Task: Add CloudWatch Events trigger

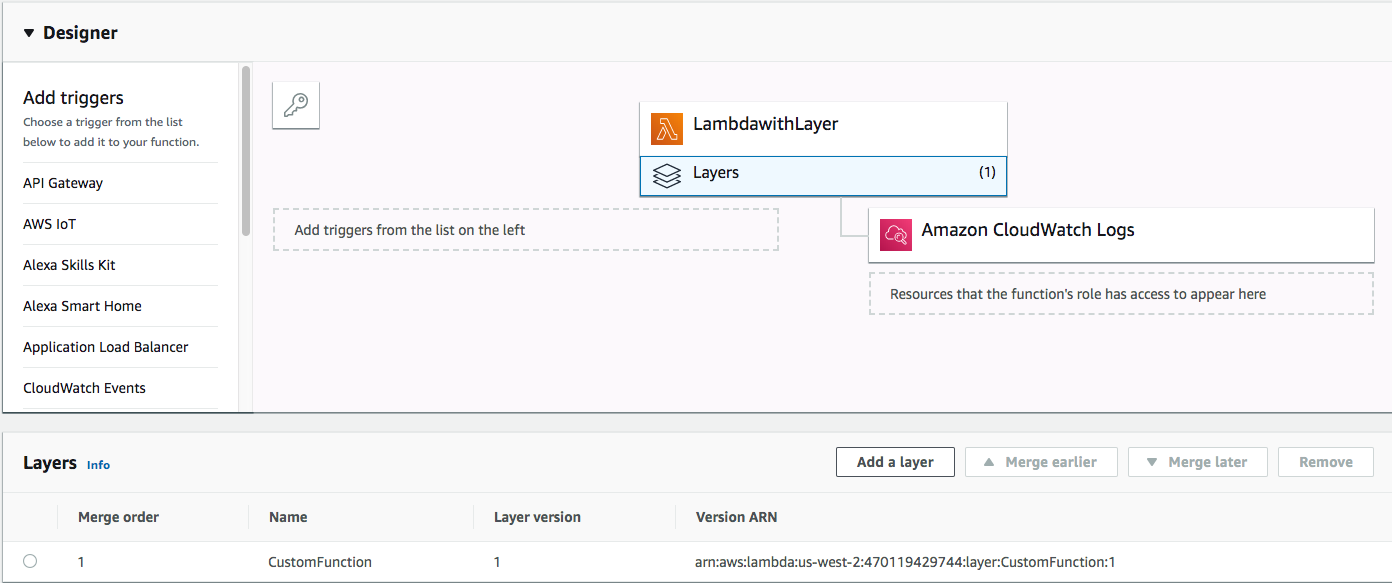Action: coord(84,388)
